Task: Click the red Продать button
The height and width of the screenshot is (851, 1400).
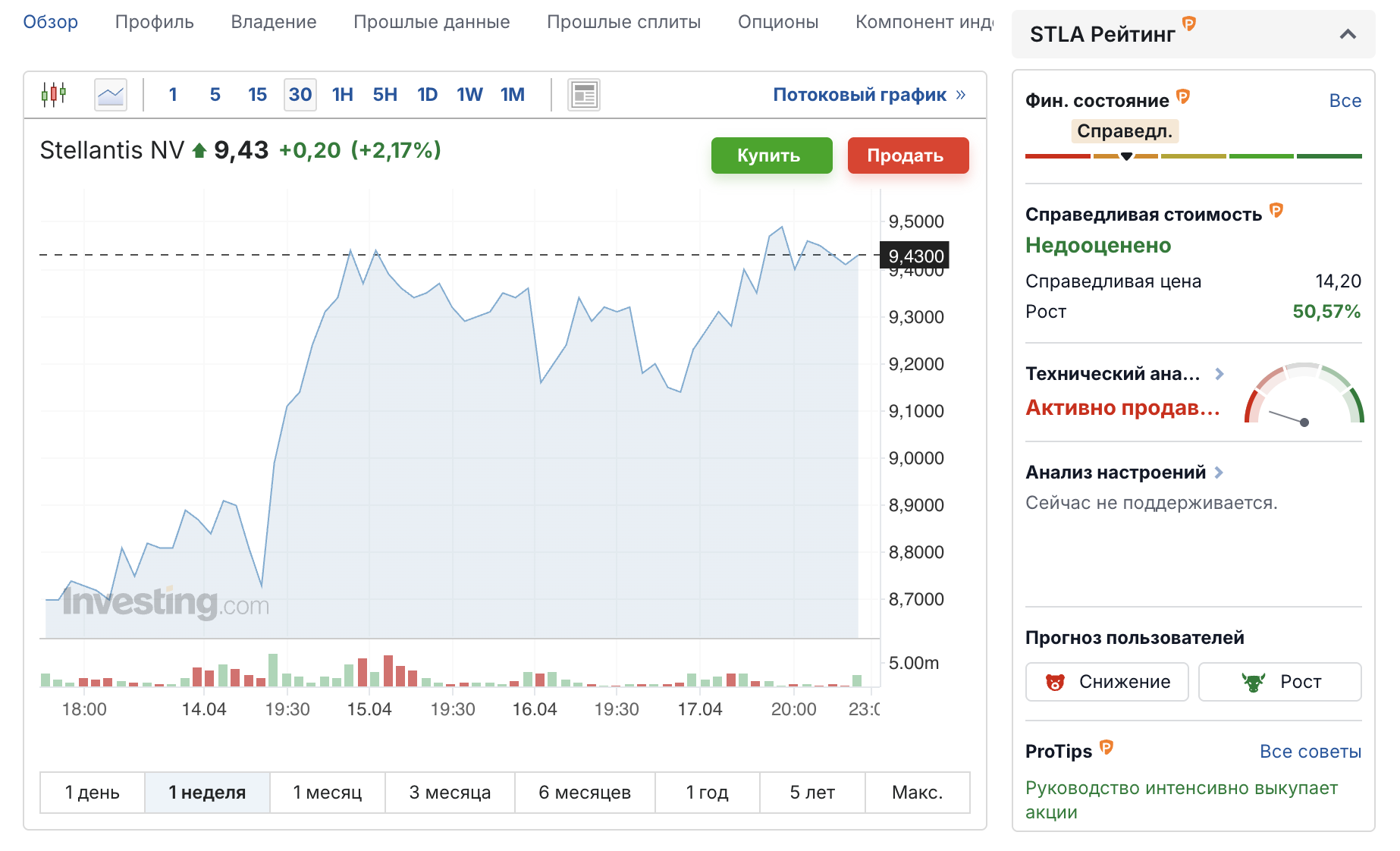Action: pos(908,155)
